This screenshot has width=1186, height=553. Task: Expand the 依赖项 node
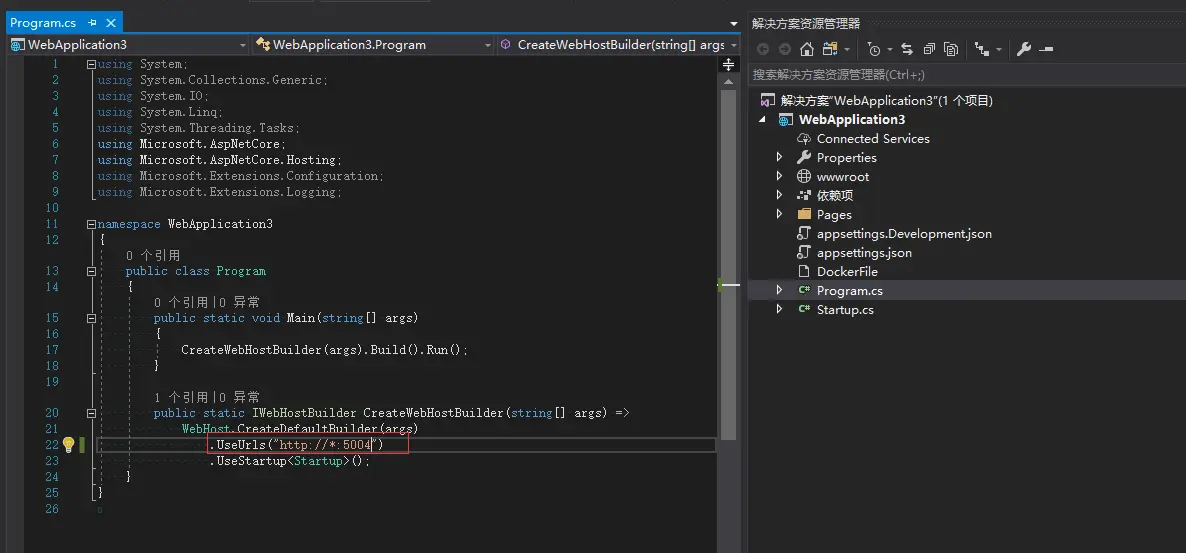[780, 195]
